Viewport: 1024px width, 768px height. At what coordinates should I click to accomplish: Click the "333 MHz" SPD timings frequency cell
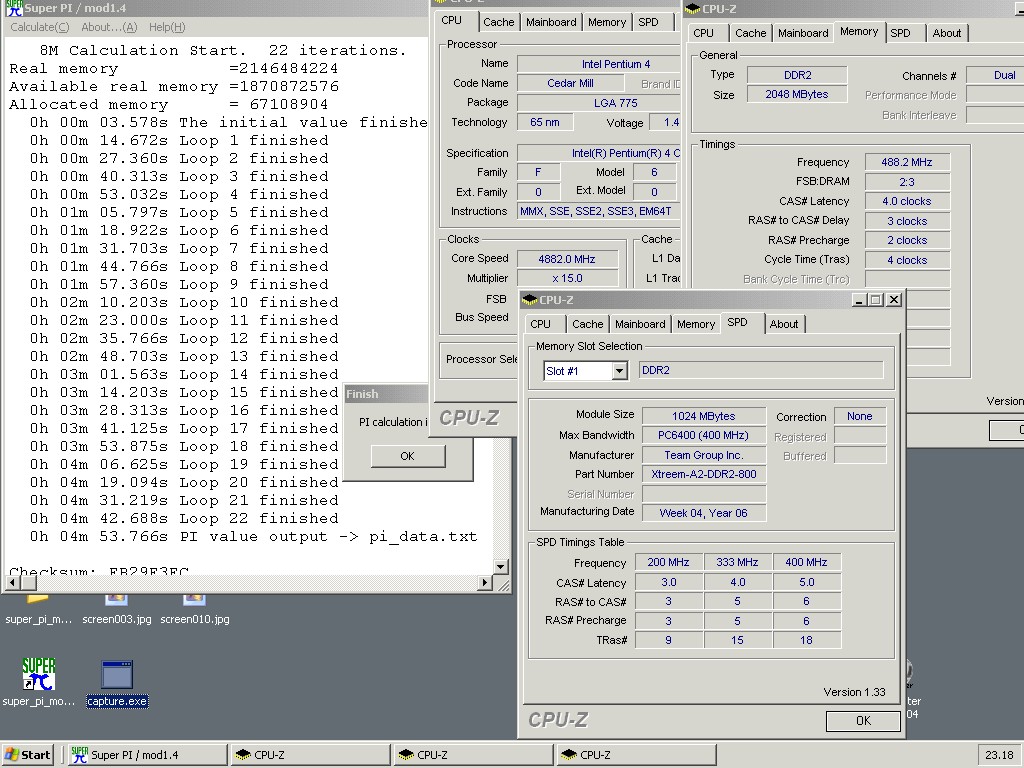pos(737,562)
